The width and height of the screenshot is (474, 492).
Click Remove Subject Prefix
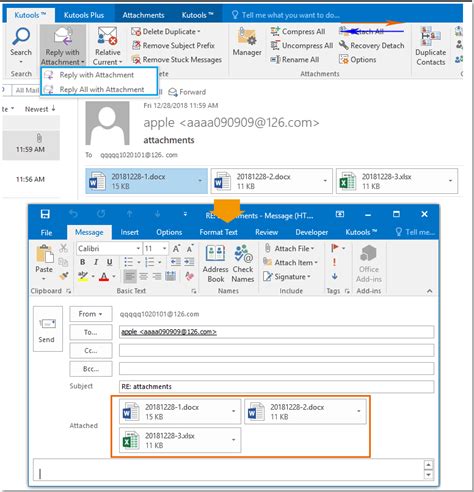(173, 45)
